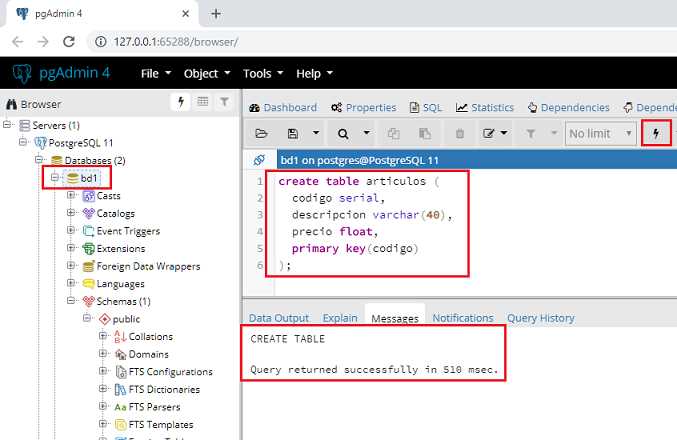Click the Copy icon in query toolbar
677x440 pixels.
click(x=393, y=133)
